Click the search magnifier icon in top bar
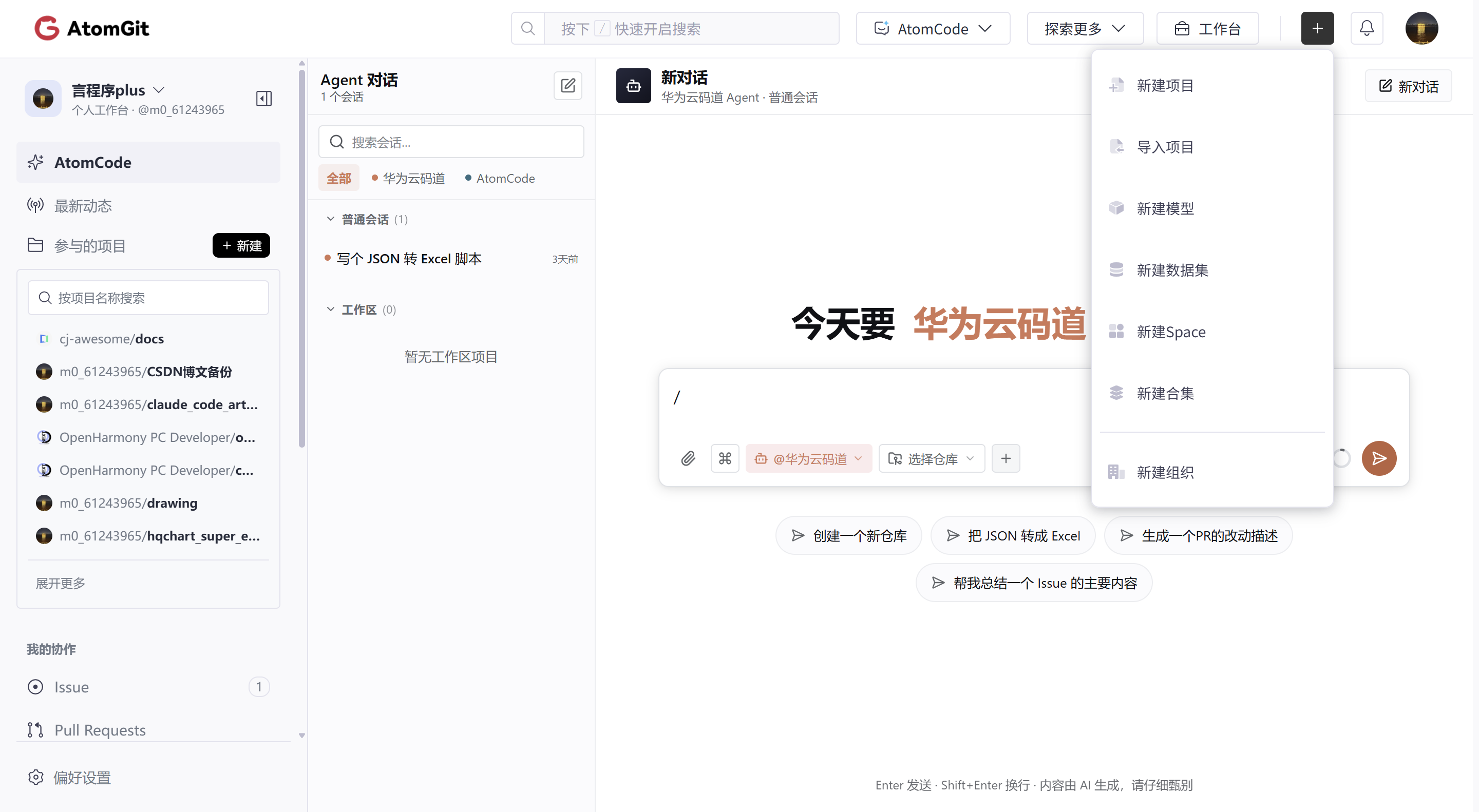This screenshot has width=1479, height=812. [527, 28]
